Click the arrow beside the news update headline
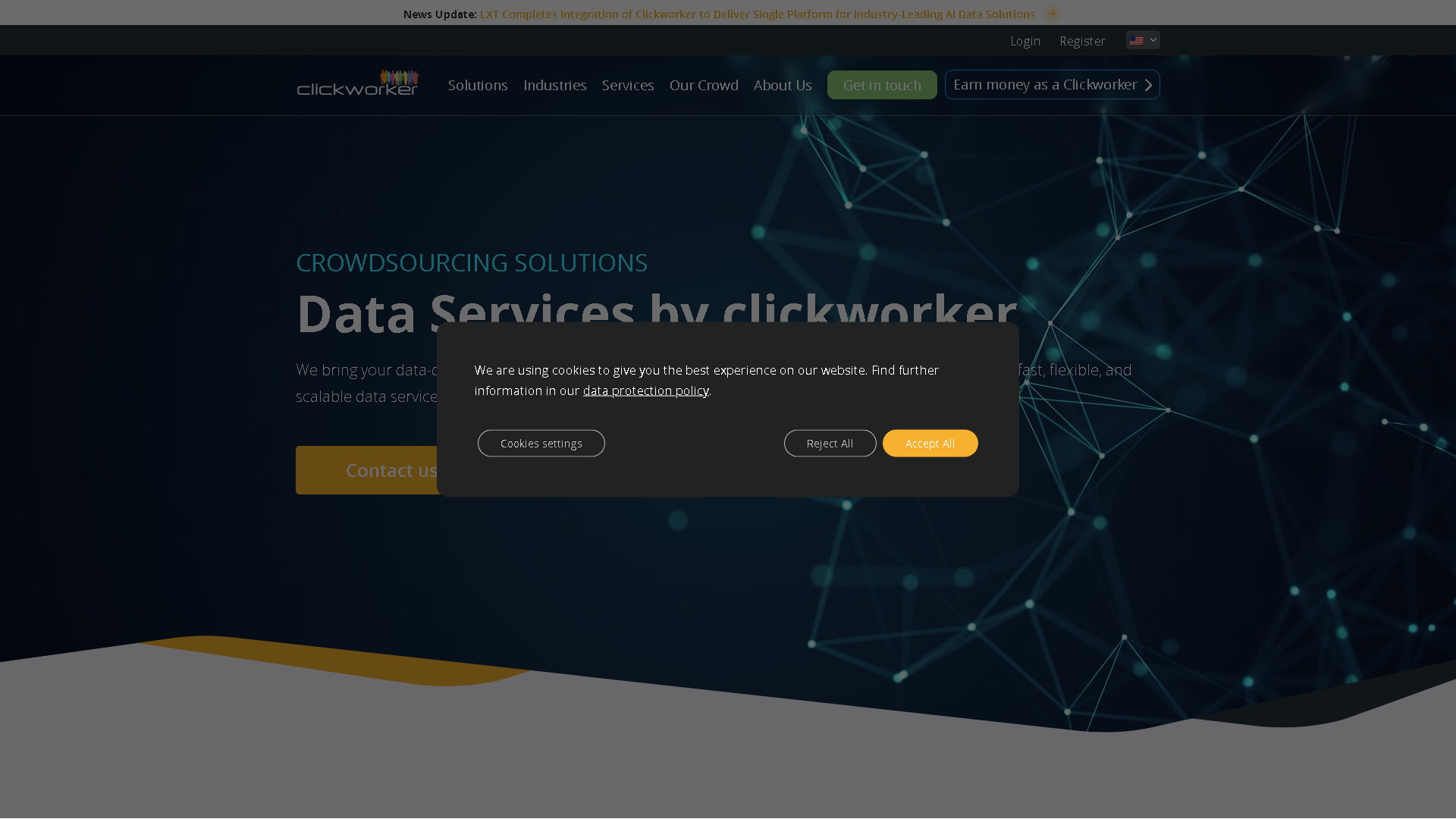Viewport: 1456px width, 819px height. (1051, 13)
